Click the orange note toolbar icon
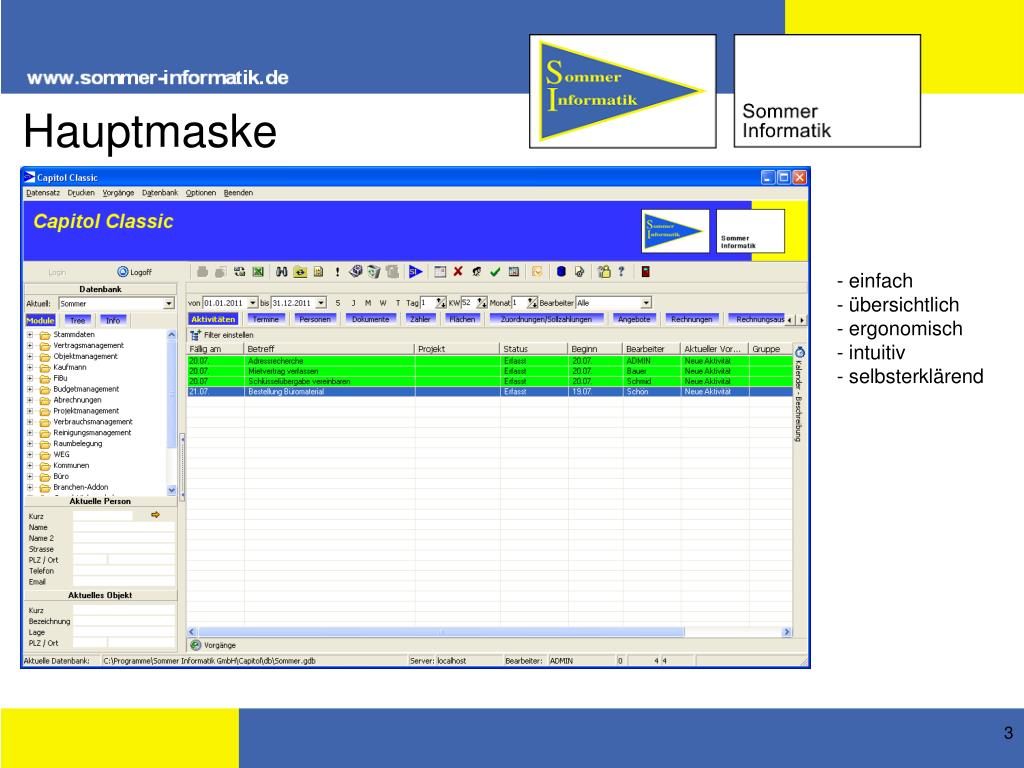 (537, 272)
